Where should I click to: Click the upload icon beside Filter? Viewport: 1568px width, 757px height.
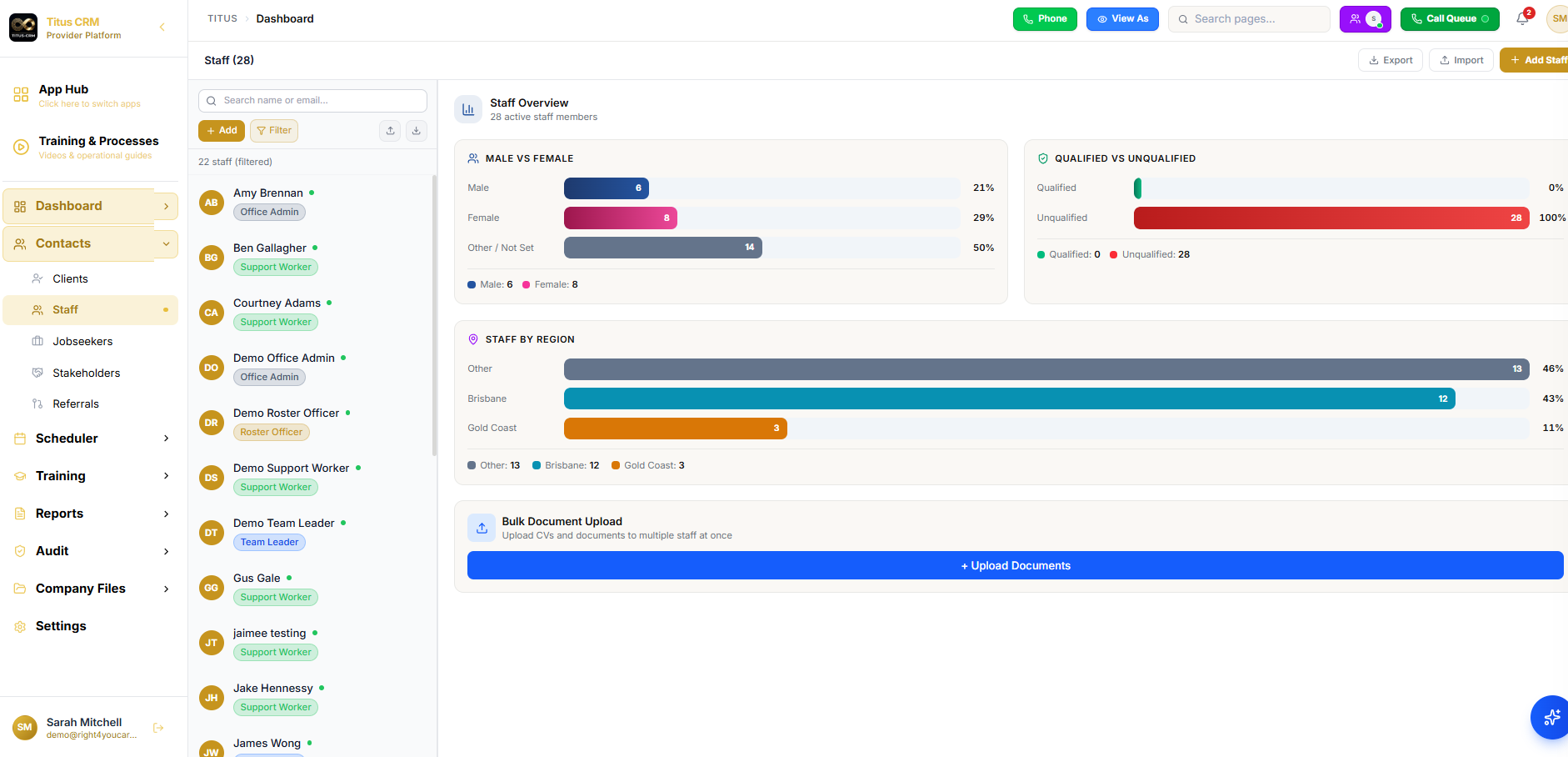pyautogui.click(x=390, y=131)
